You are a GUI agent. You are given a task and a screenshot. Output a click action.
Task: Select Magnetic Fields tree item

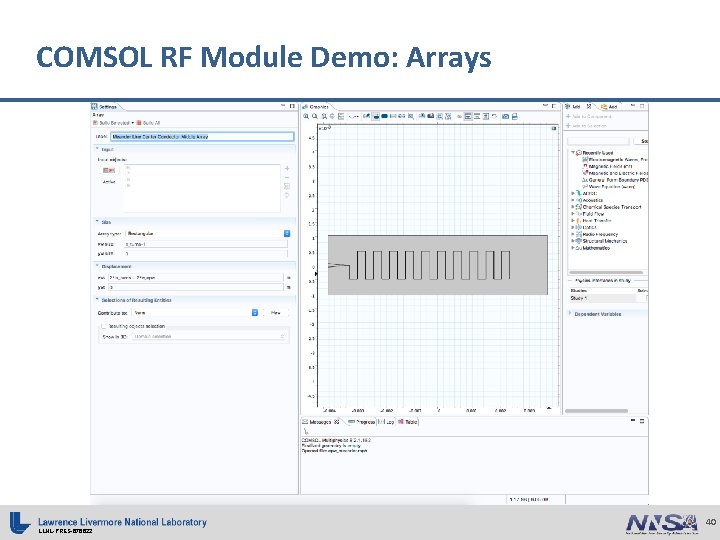(608, 166)
